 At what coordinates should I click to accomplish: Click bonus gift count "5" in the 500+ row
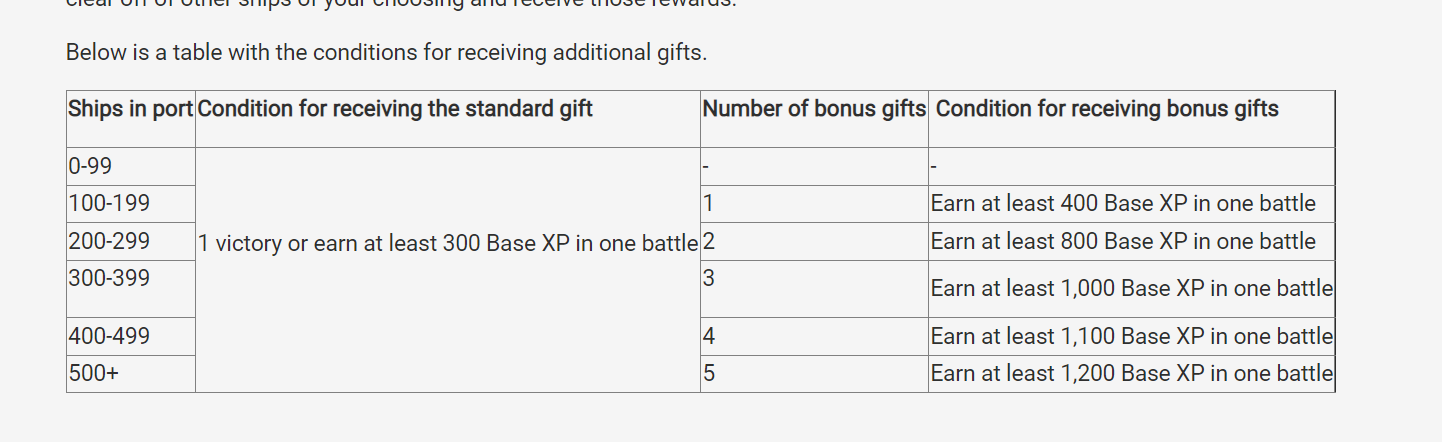(x=709, y=374)
